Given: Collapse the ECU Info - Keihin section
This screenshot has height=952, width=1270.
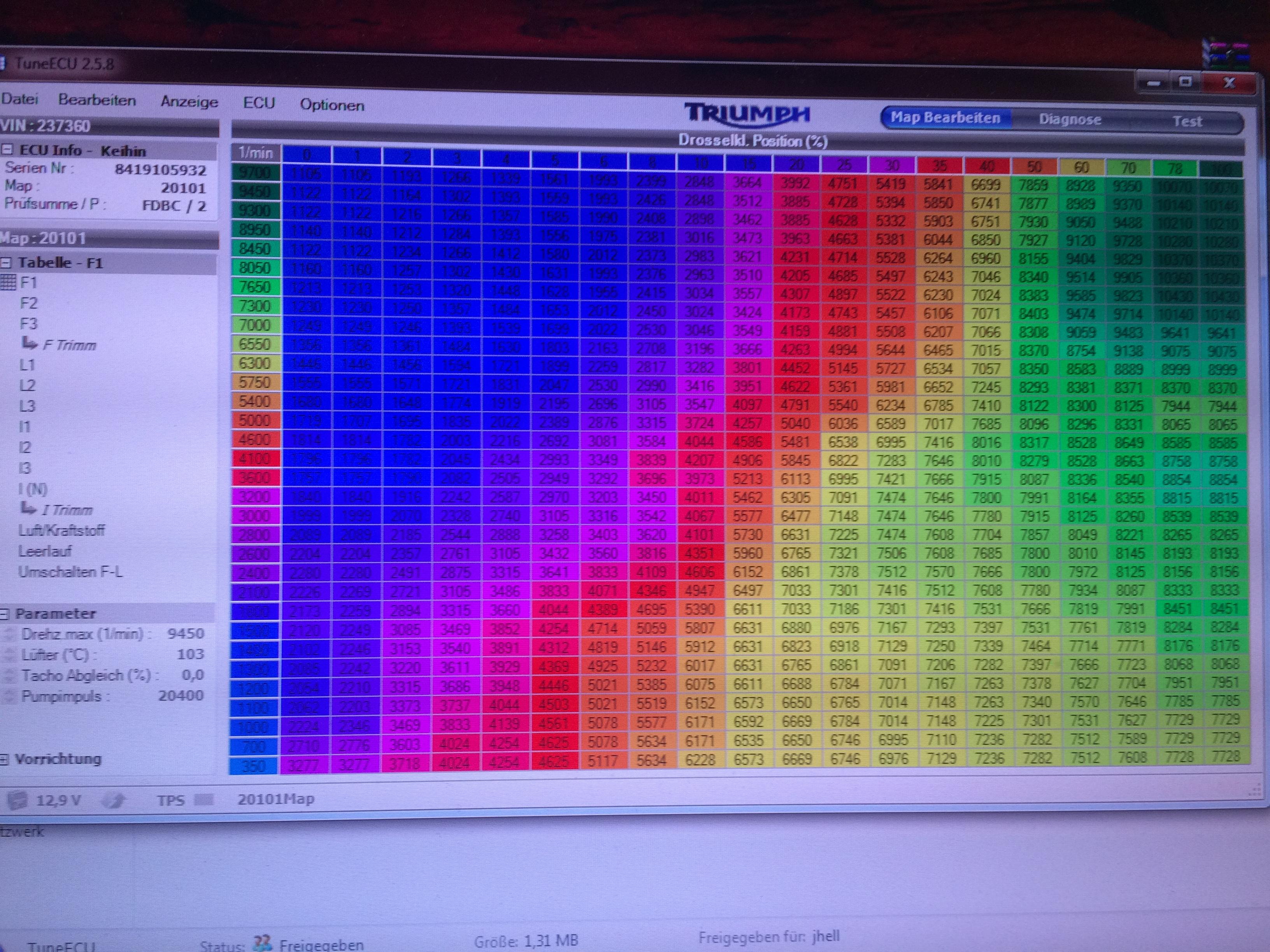Looking at the screenshot, I should point(7,150).
